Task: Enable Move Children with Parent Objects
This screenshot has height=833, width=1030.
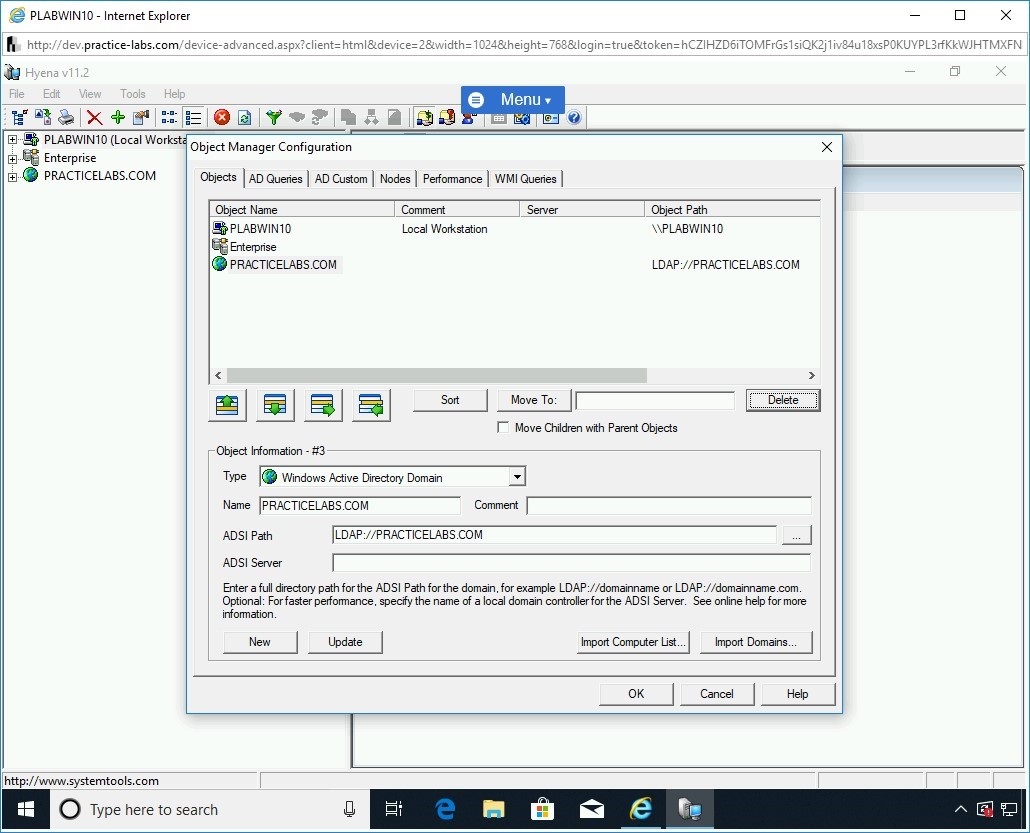Action: click(x=503, y=428)
